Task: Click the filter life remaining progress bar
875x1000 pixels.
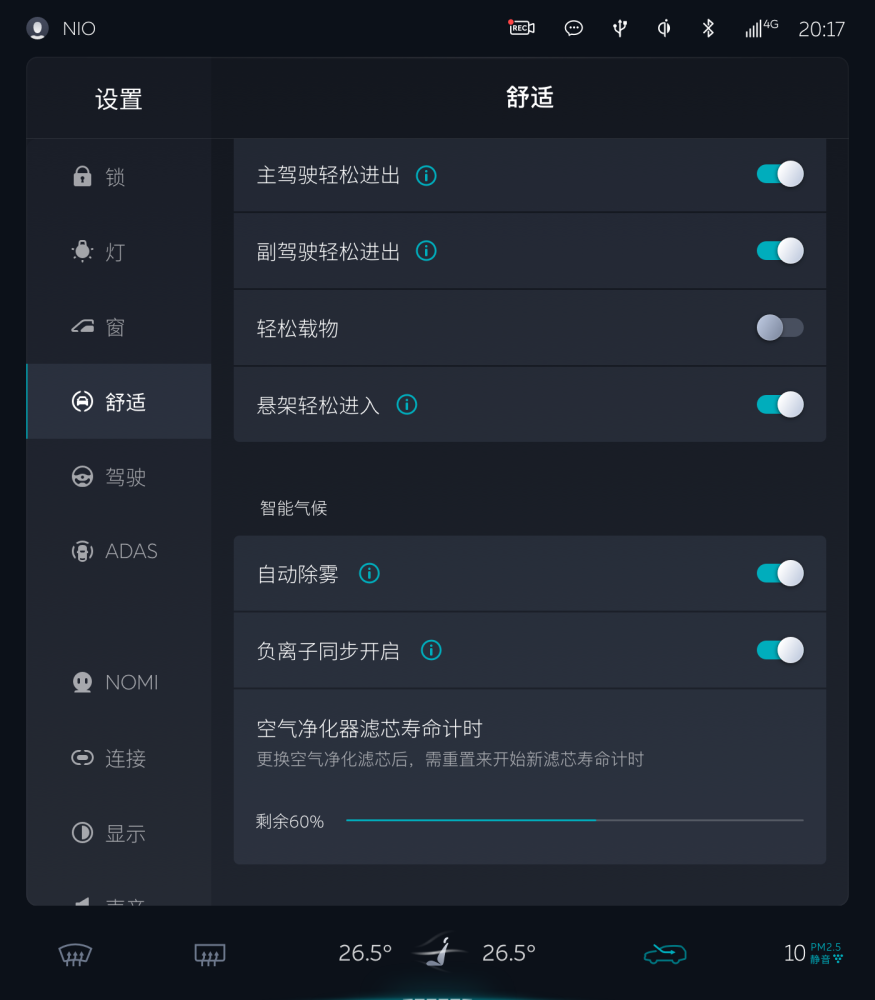Action: (x=574, y=821)
